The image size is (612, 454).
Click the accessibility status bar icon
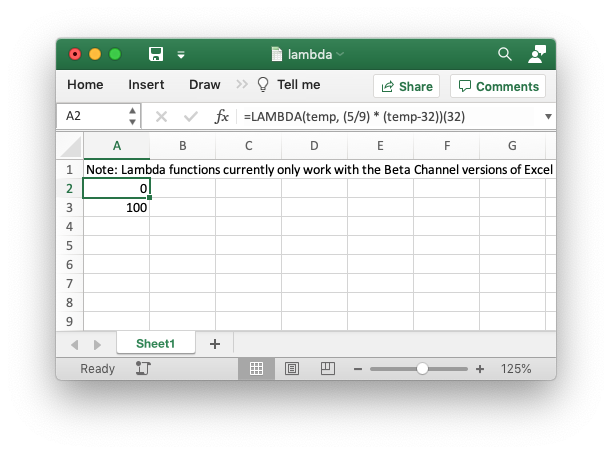tap(143, 369)
